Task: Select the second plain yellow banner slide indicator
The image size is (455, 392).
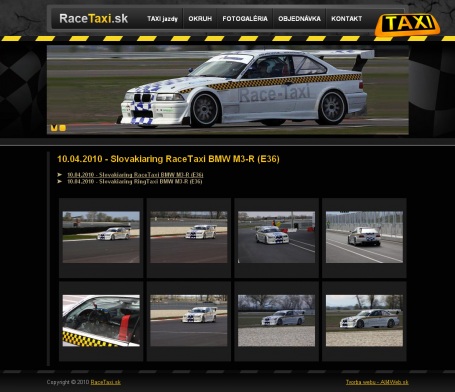Action: point(62,128)
